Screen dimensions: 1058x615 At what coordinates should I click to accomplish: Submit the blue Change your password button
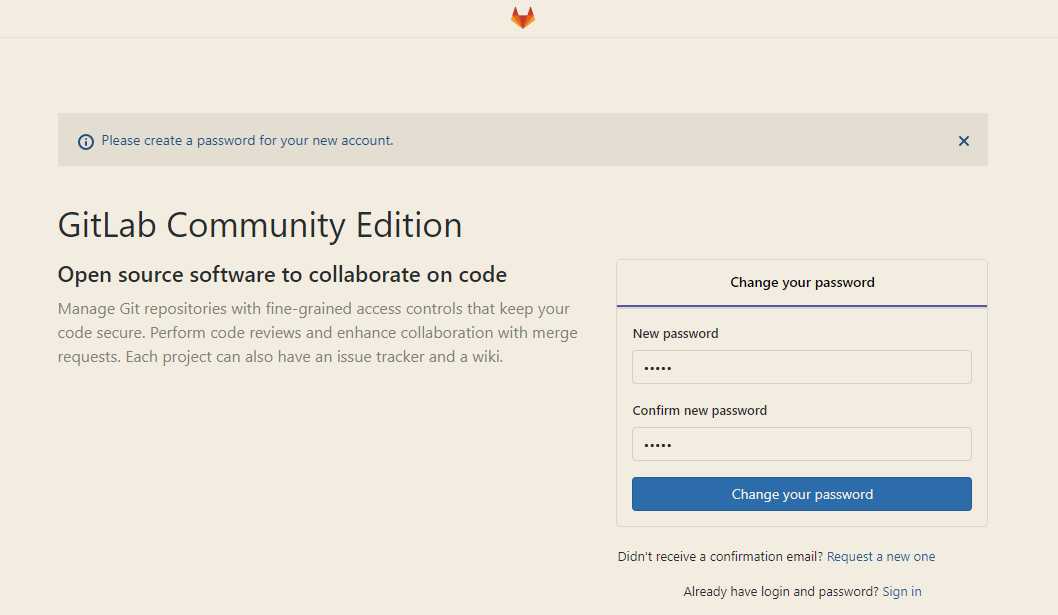[802, 494]
